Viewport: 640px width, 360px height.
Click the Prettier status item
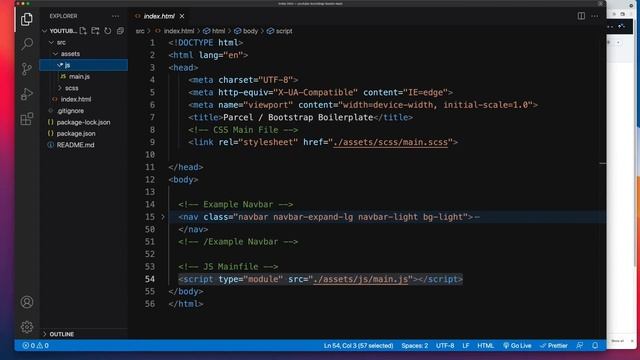click(554, 346)
